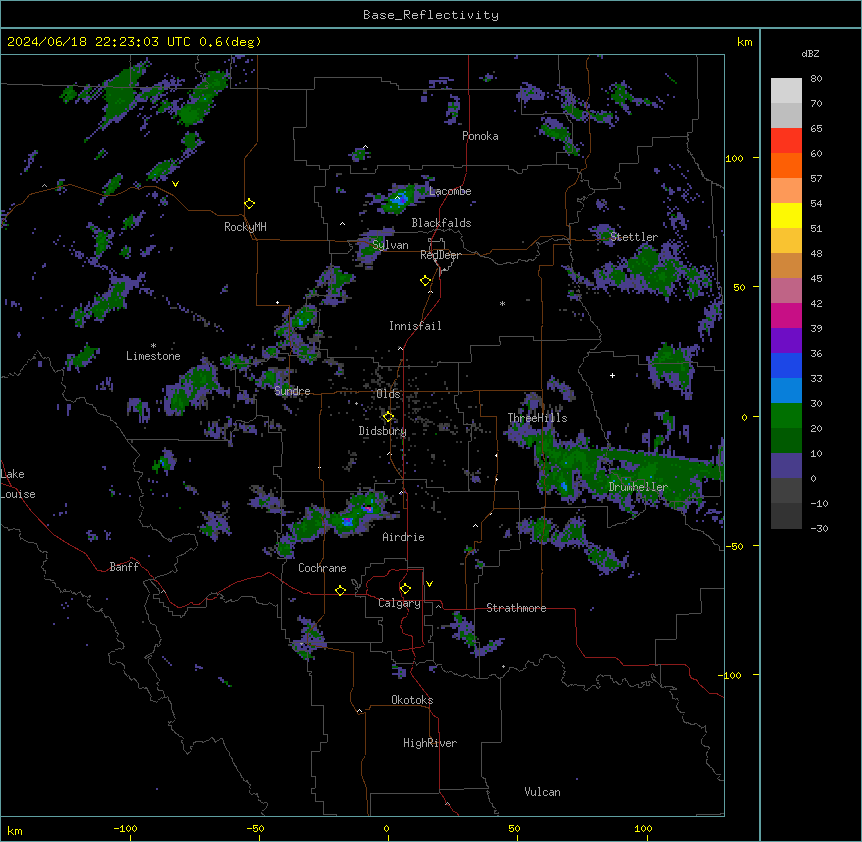The image size is (862, 842).
Task: Select the Blackfalds label
Action: click(441, 223)
